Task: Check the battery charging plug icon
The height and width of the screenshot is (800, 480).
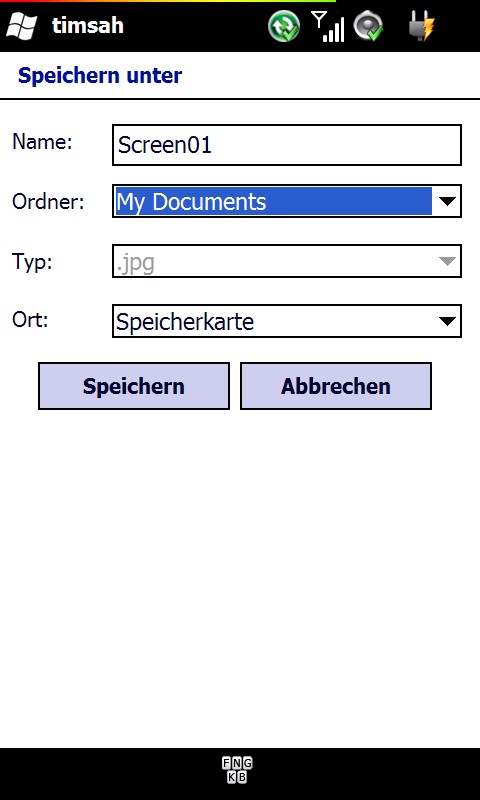Action: (422, 26)
